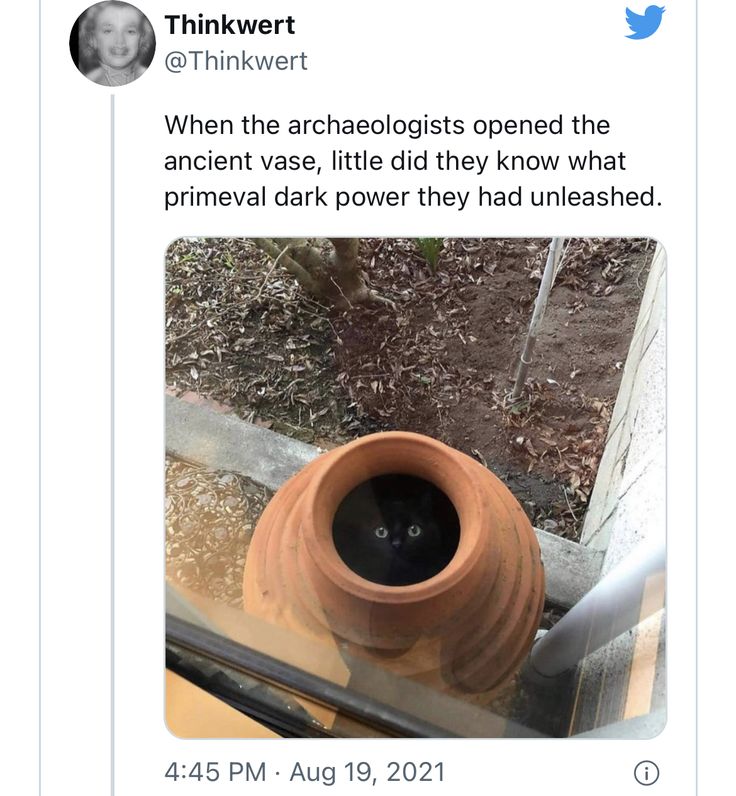This screenshot has width=736, height=796.
Task: Click the black cat's face inside the vase
Action: [x=397, y=534]
